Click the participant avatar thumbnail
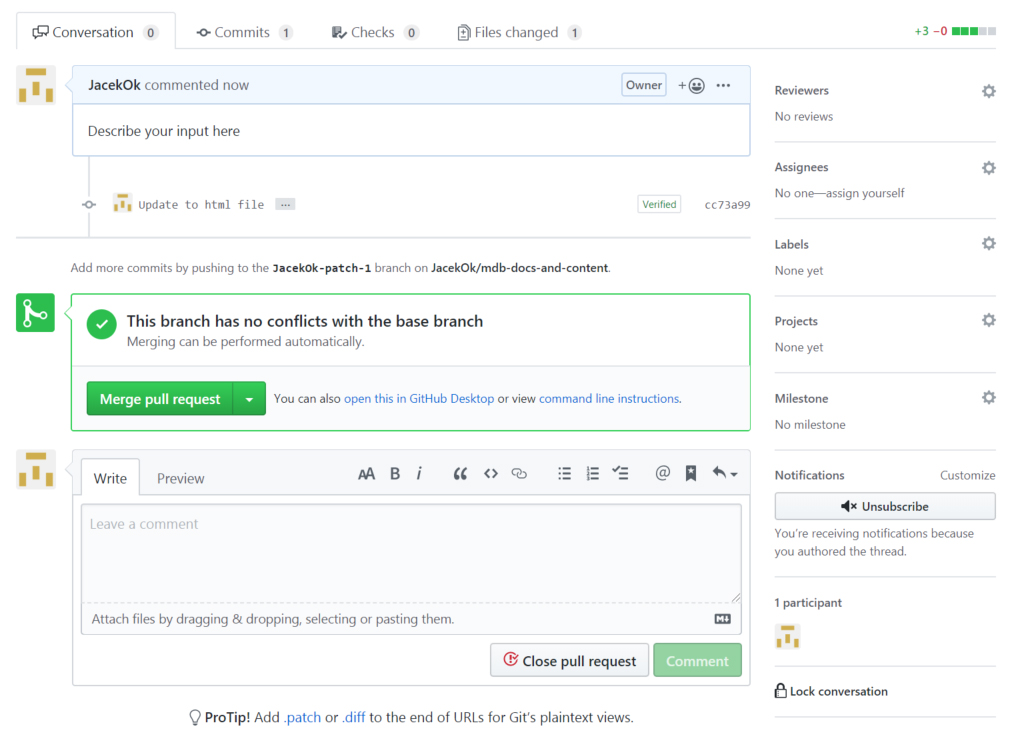The width and height of the screenshot is (1026, 745). tap(787, 636)
